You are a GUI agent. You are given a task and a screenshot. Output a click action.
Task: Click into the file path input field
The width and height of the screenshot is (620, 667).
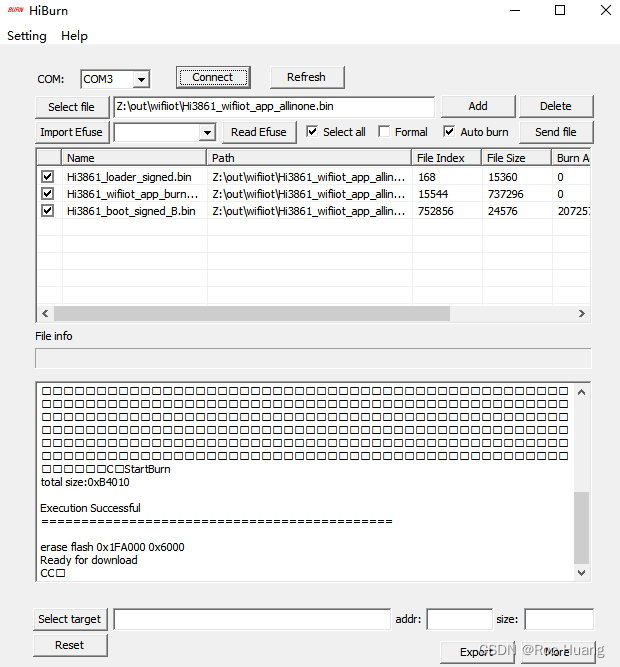(274, 106)
